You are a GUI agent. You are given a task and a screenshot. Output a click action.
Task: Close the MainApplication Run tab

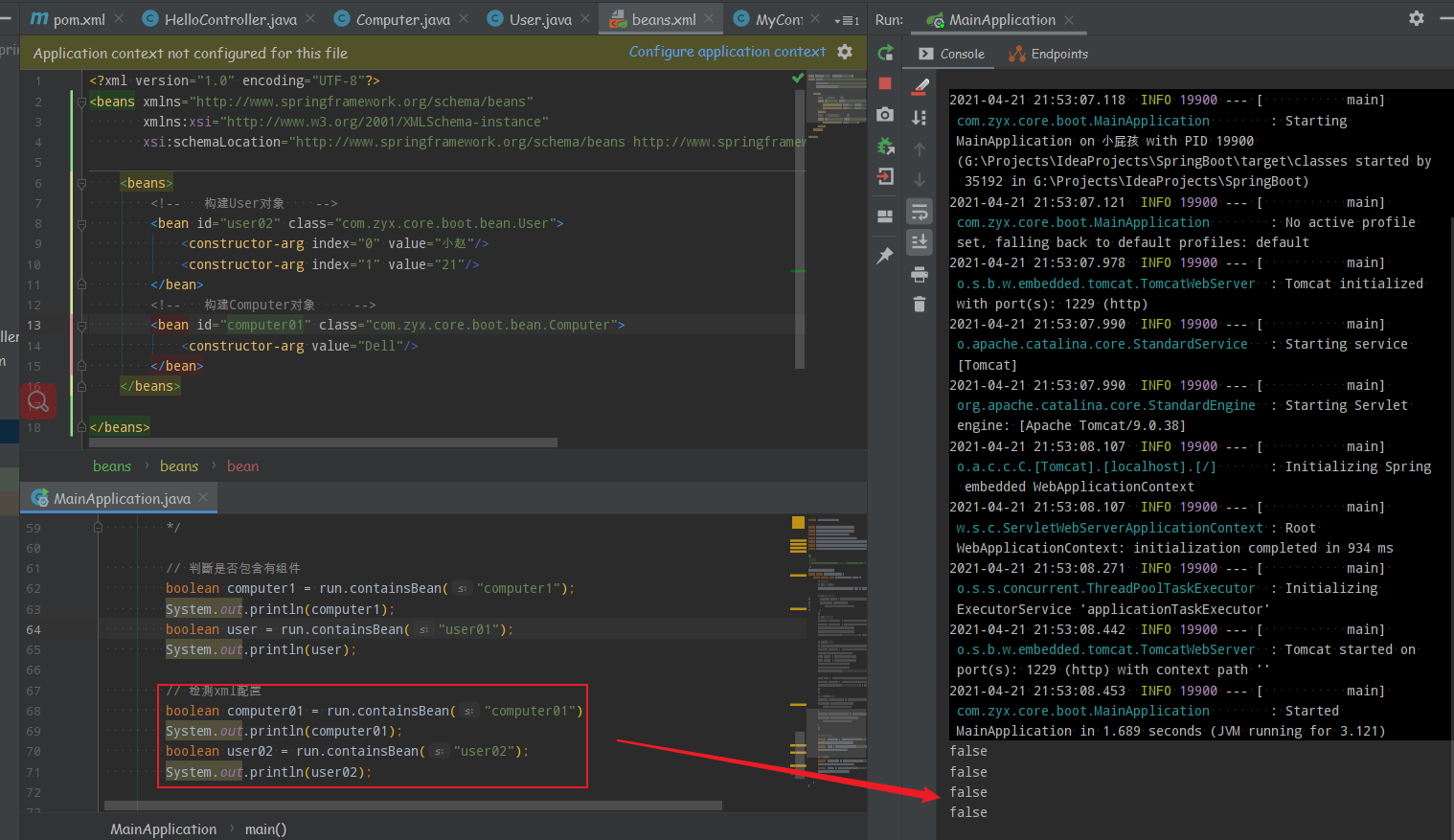[x=1069, y=20]
